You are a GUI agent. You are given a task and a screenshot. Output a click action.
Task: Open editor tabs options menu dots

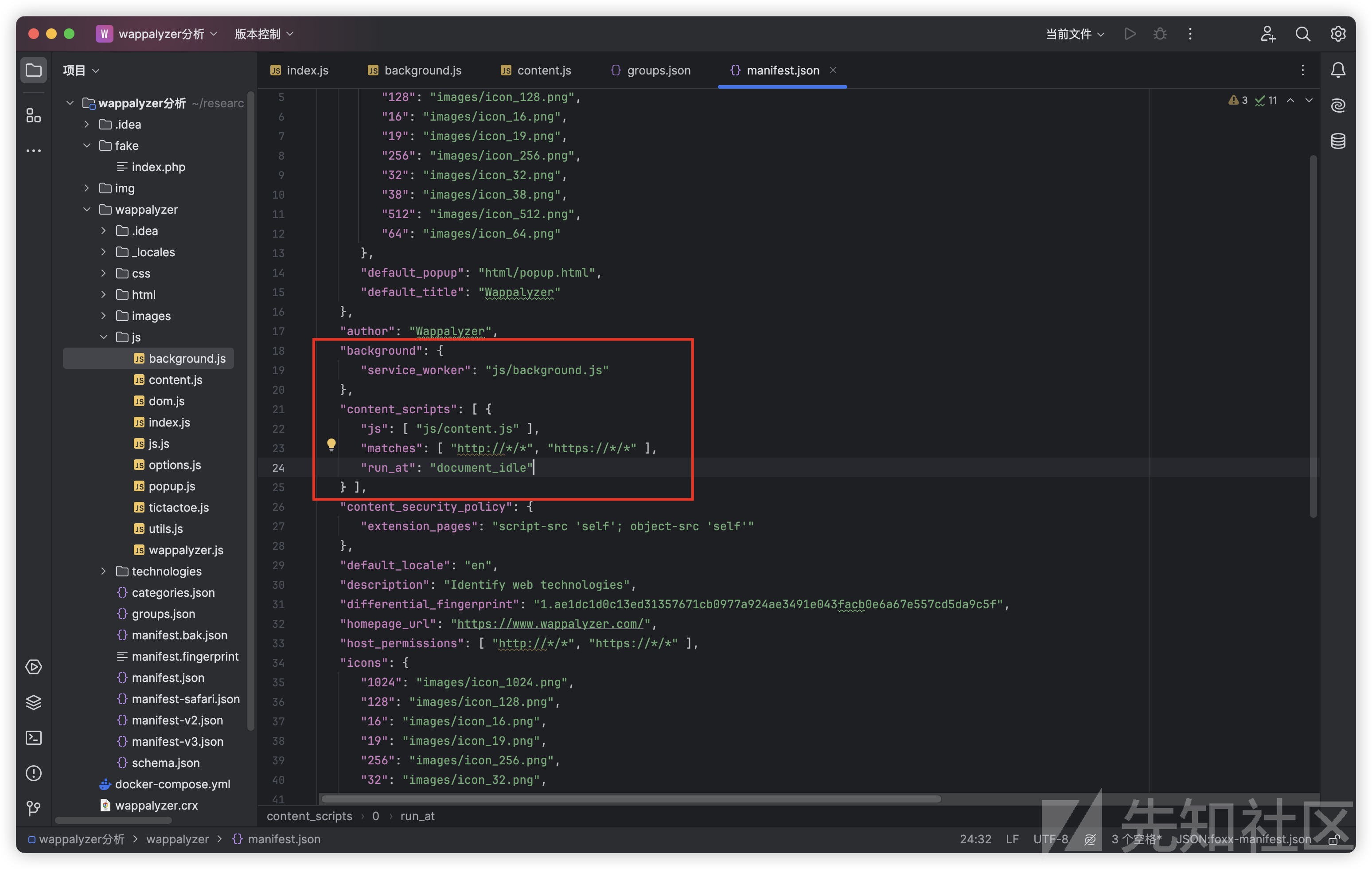(x=1302, y=70)
